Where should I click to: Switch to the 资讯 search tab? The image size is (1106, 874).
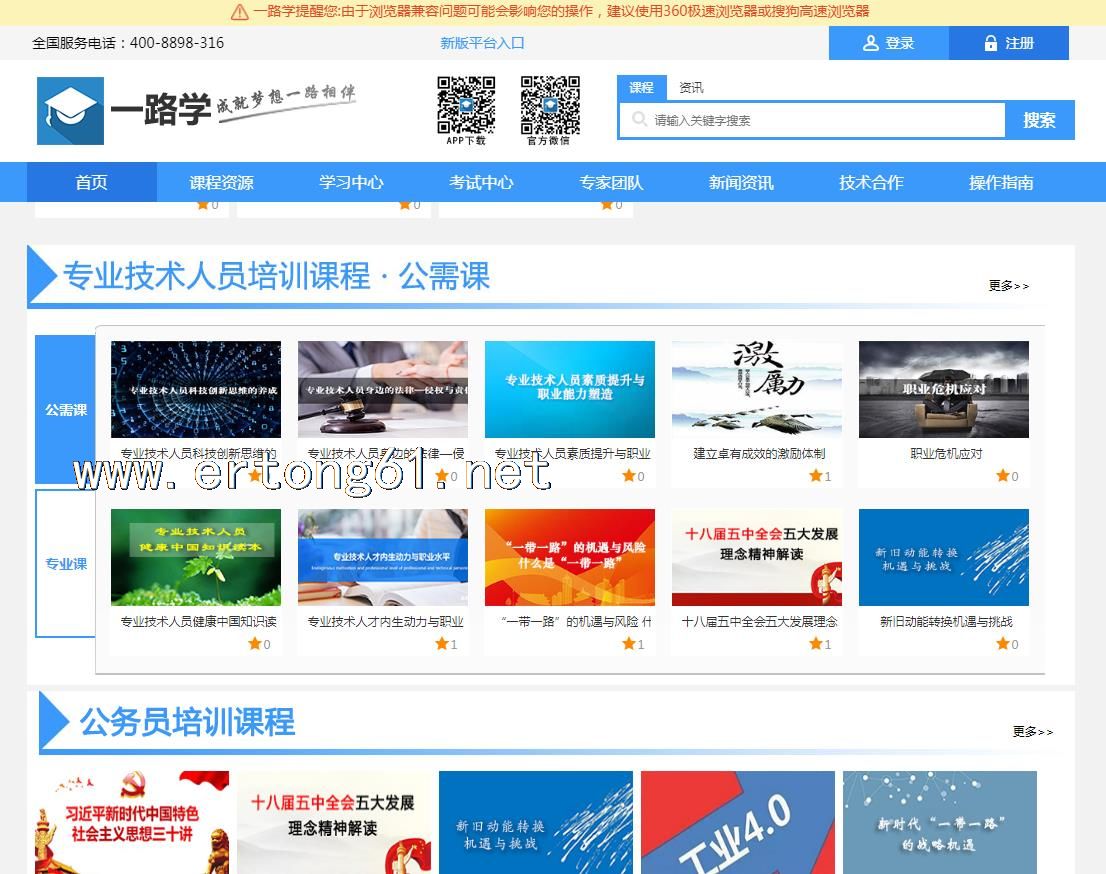coord(691,88)
